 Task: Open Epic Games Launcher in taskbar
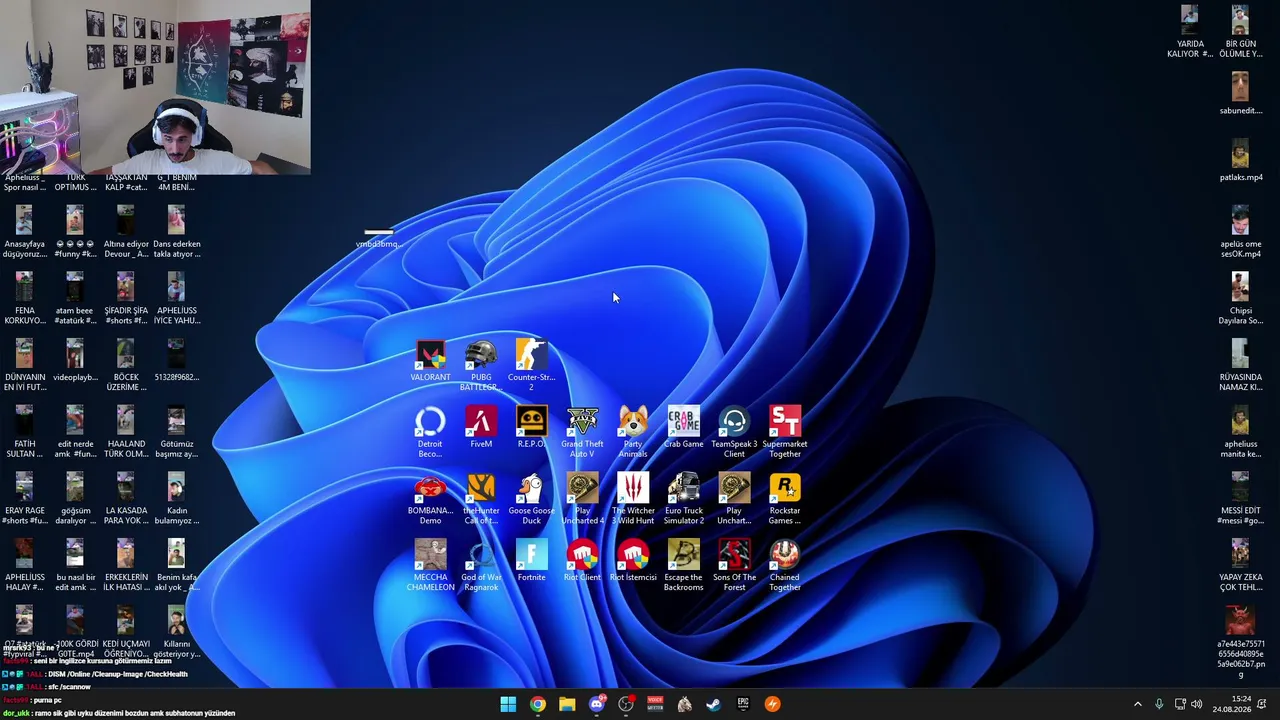pyautogui.click(x=743, y=704)
